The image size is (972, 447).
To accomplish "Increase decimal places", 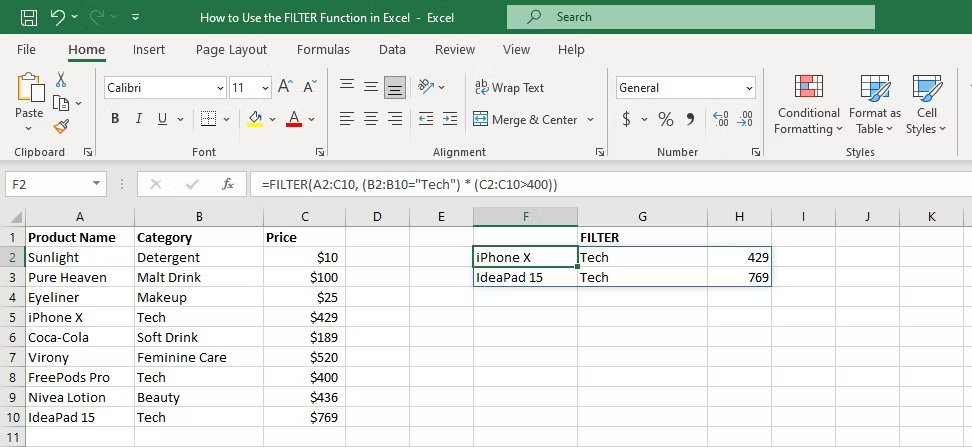I will click(721, 119).
